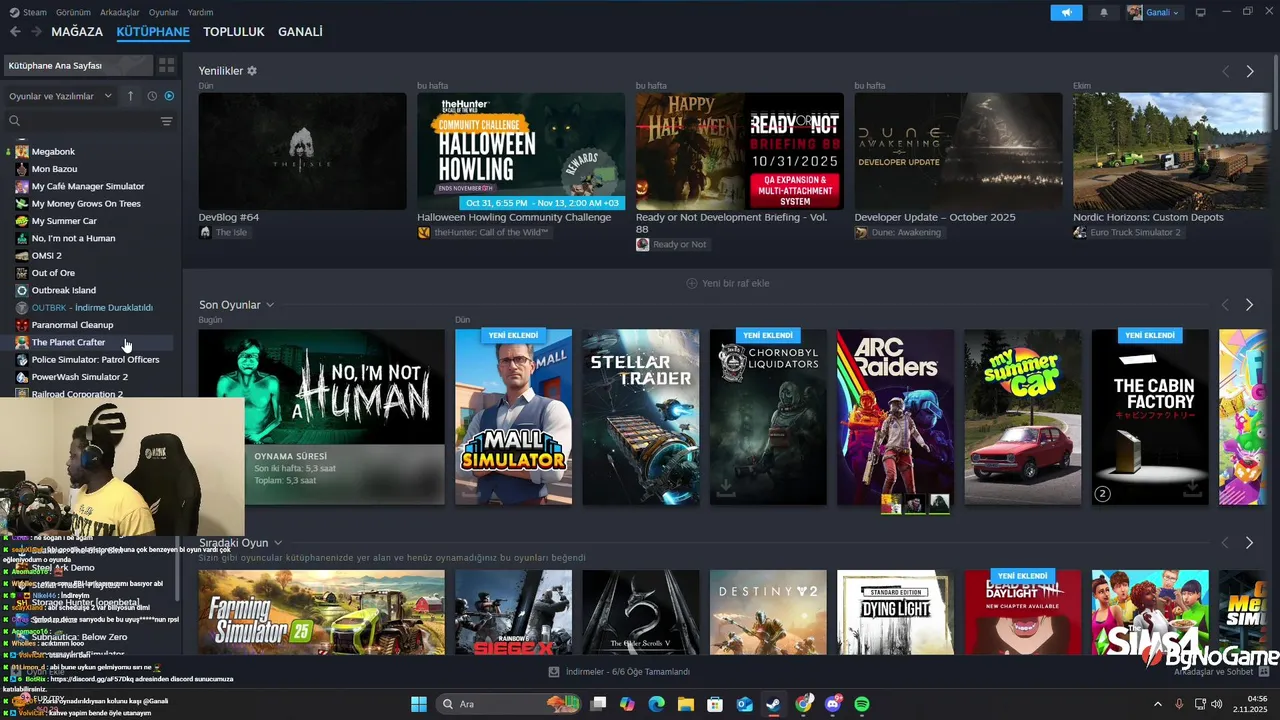Open advanced filter options icon in search bar
1280x720 pixels.
tap(166, 121)
